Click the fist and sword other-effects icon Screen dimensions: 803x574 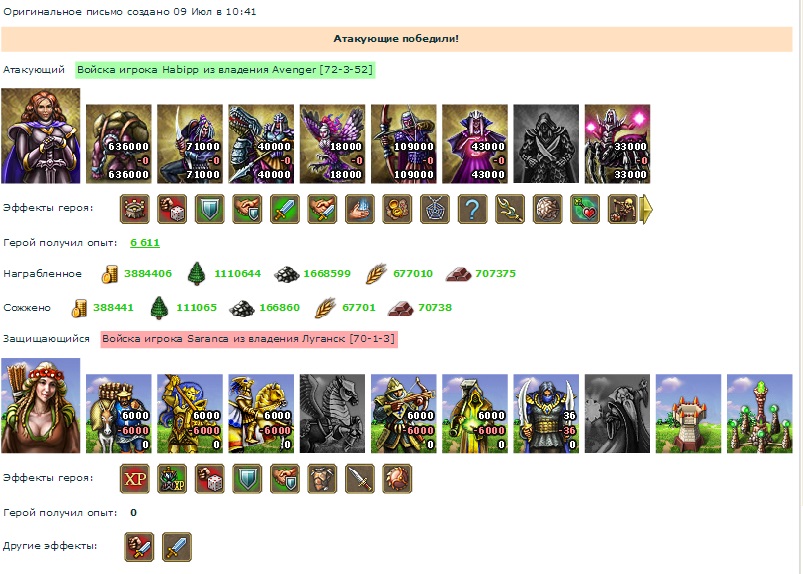139,547
